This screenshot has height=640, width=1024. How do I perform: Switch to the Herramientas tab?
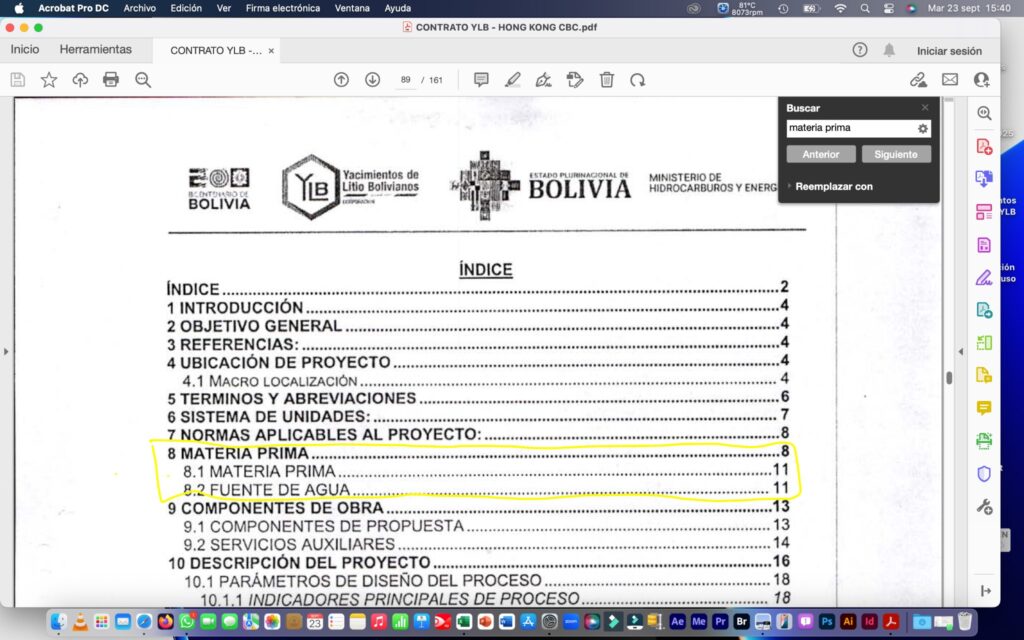click(95, 50)
